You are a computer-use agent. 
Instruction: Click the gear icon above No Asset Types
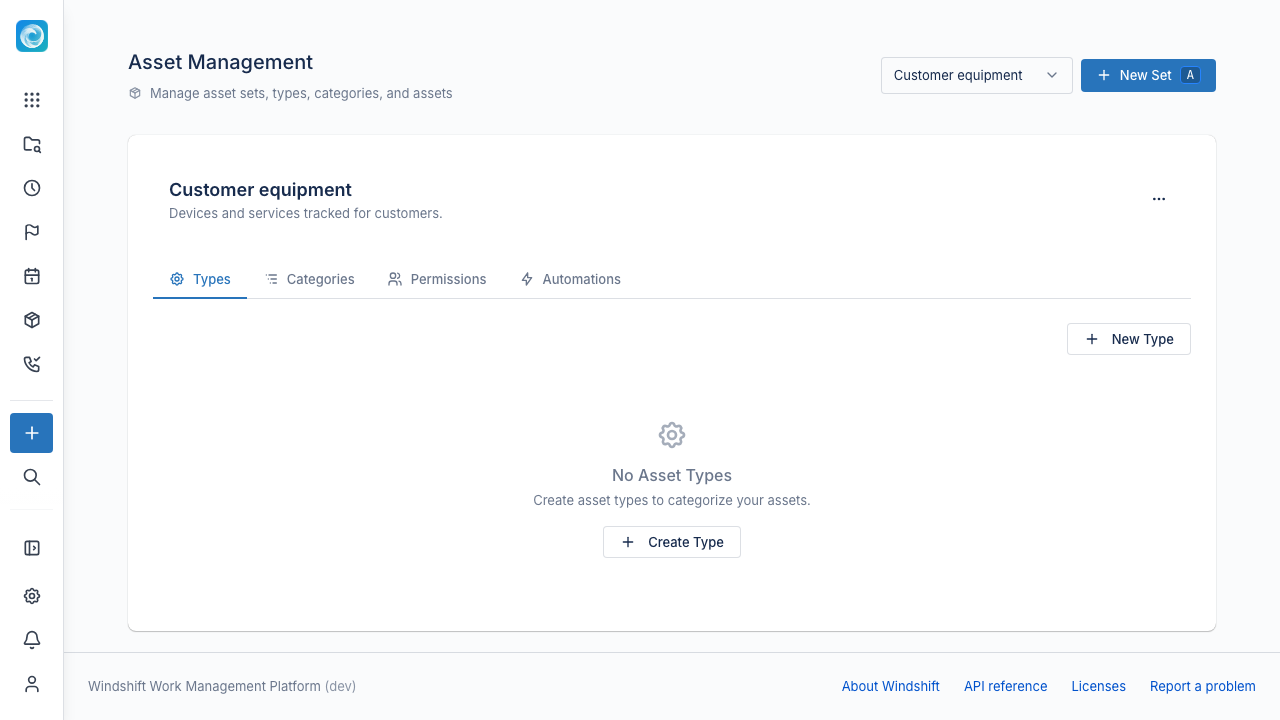(672, 435)
